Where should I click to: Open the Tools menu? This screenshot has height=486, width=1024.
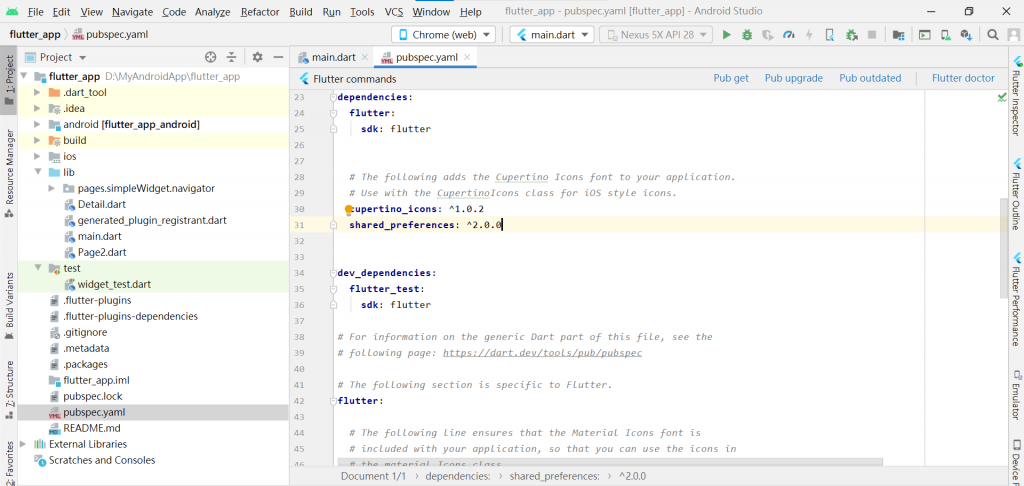pyautogui.click(x=362, y=12)
